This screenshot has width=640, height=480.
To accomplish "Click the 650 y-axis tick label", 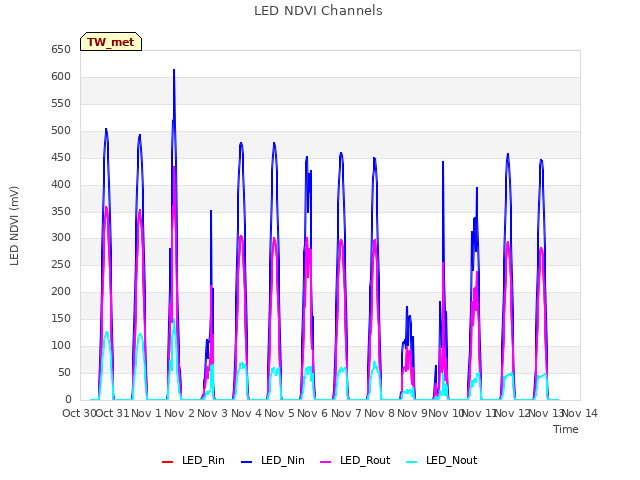I will click(61, 50).
